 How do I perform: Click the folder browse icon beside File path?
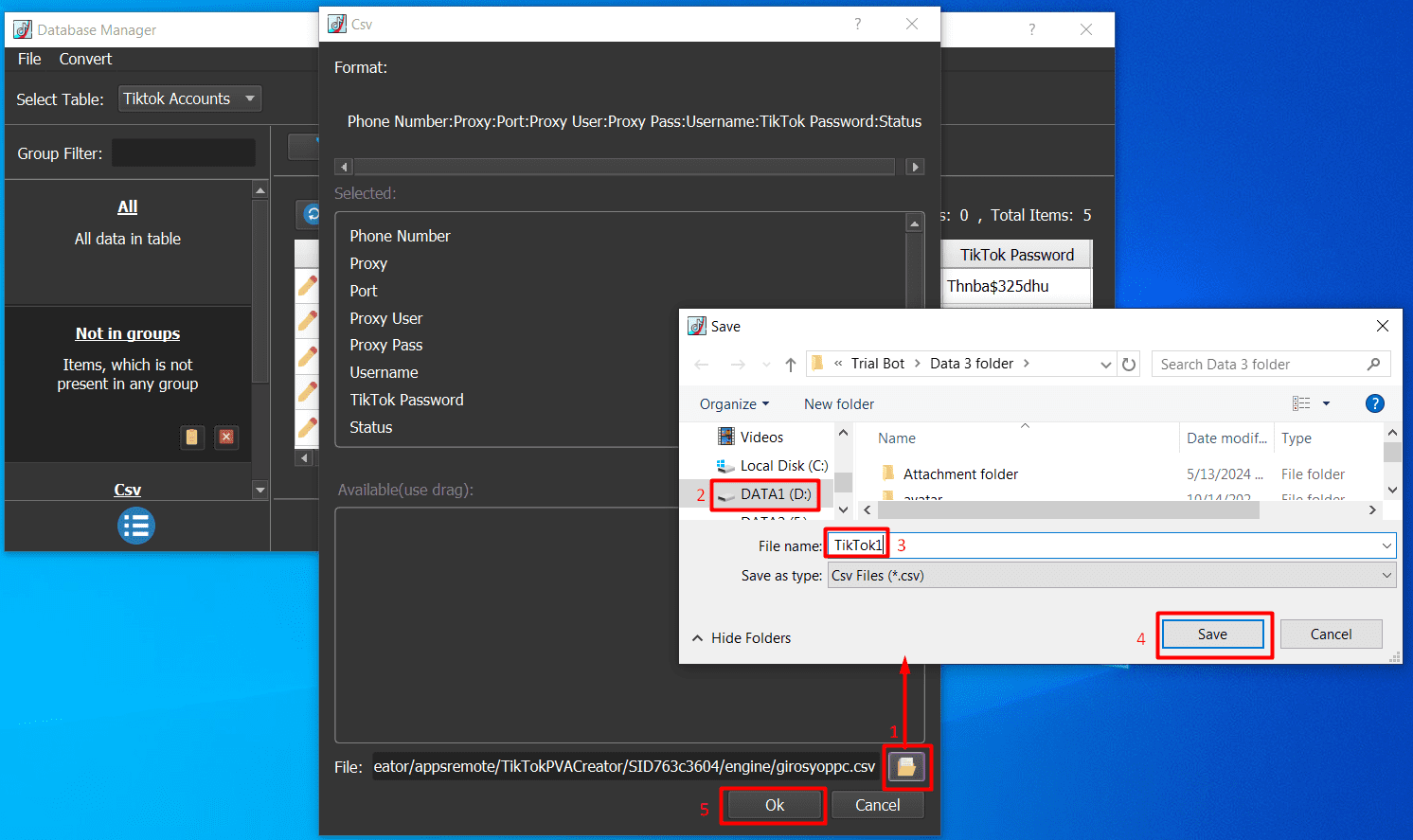(906, 766)
